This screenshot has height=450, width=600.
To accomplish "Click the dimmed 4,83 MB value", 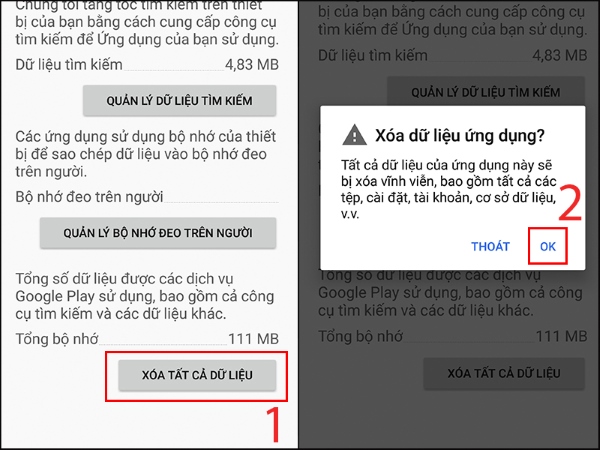I will [560, 55].
